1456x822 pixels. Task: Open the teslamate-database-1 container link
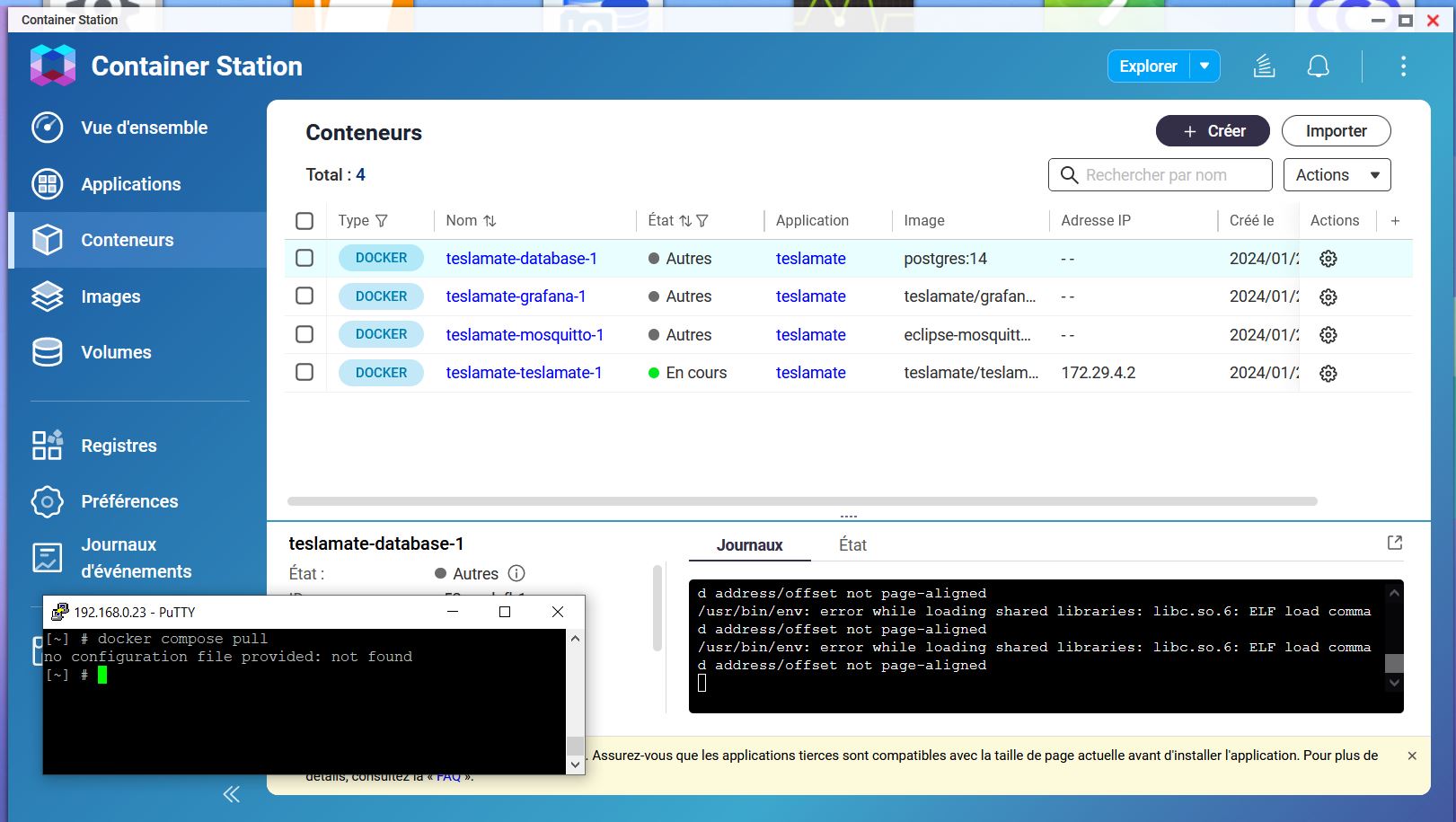[x=521, y=259]
